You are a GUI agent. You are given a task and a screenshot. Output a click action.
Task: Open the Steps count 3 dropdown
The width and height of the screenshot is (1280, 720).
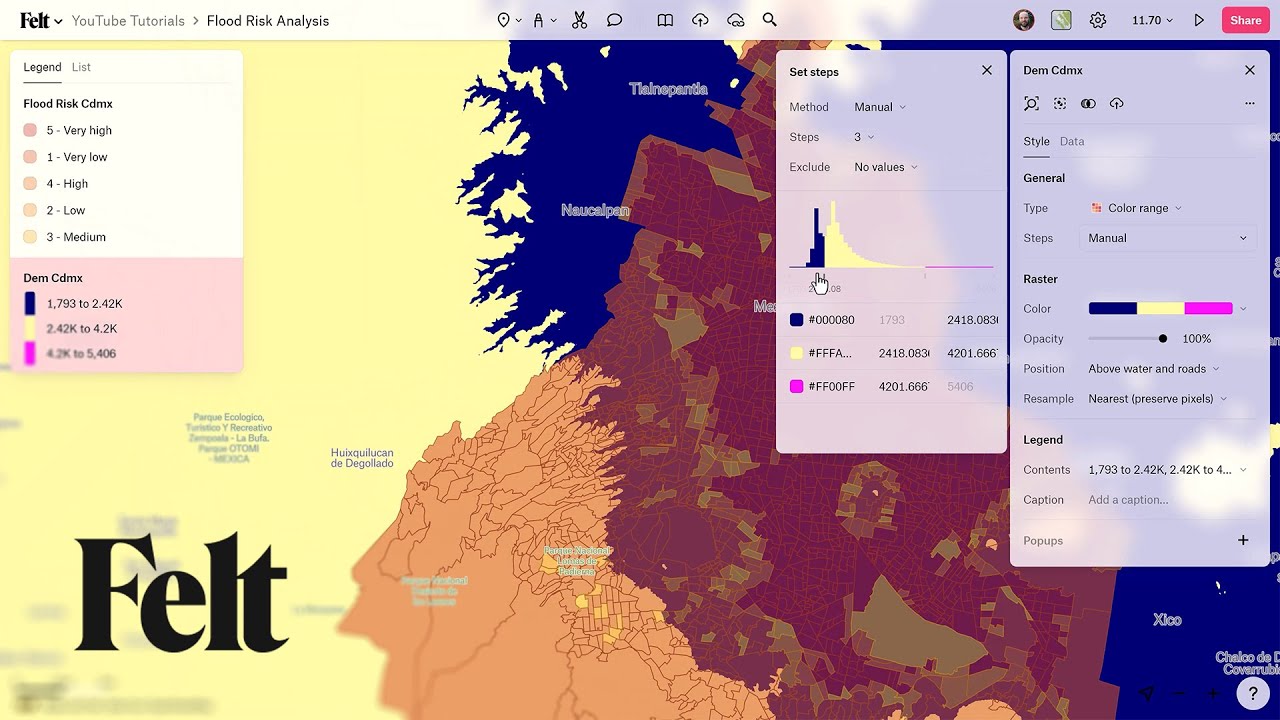(x=864, y=137)
